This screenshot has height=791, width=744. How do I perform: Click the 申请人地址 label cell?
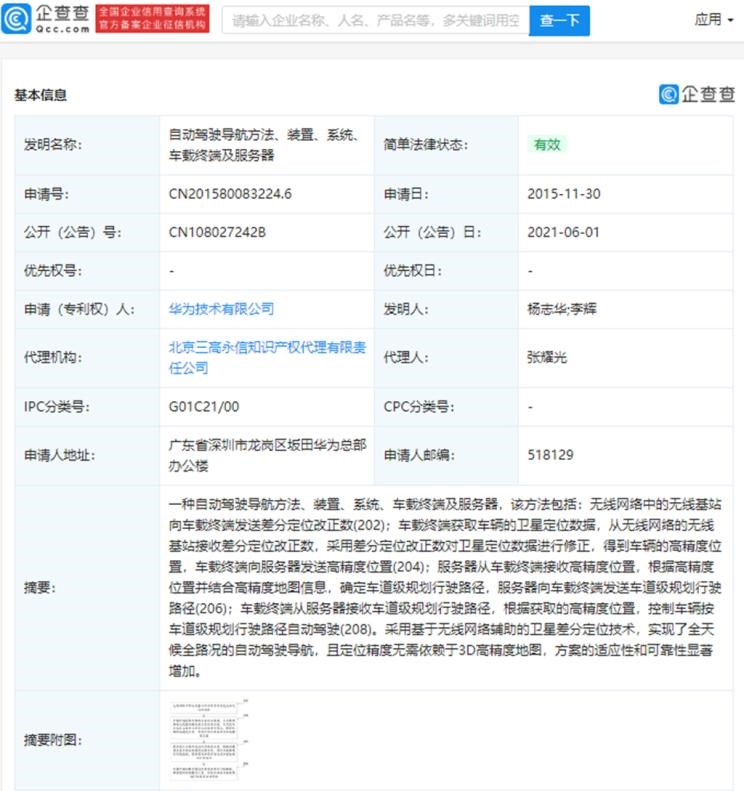tap(87, 456)
